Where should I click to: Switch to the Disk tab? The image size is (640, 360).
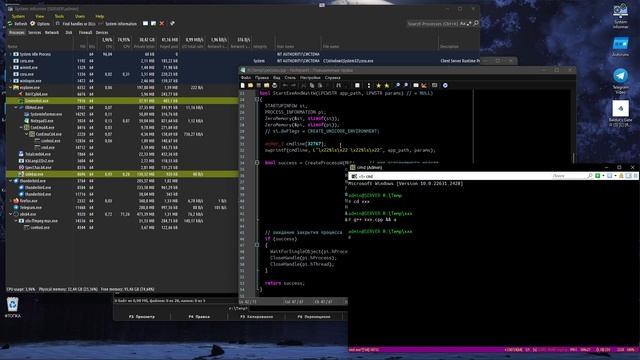[69, 33]
